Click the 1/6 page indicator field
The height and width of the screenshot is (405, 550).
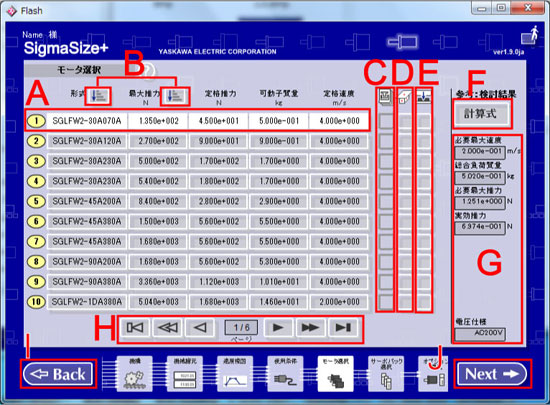click(x=241, y=328)
